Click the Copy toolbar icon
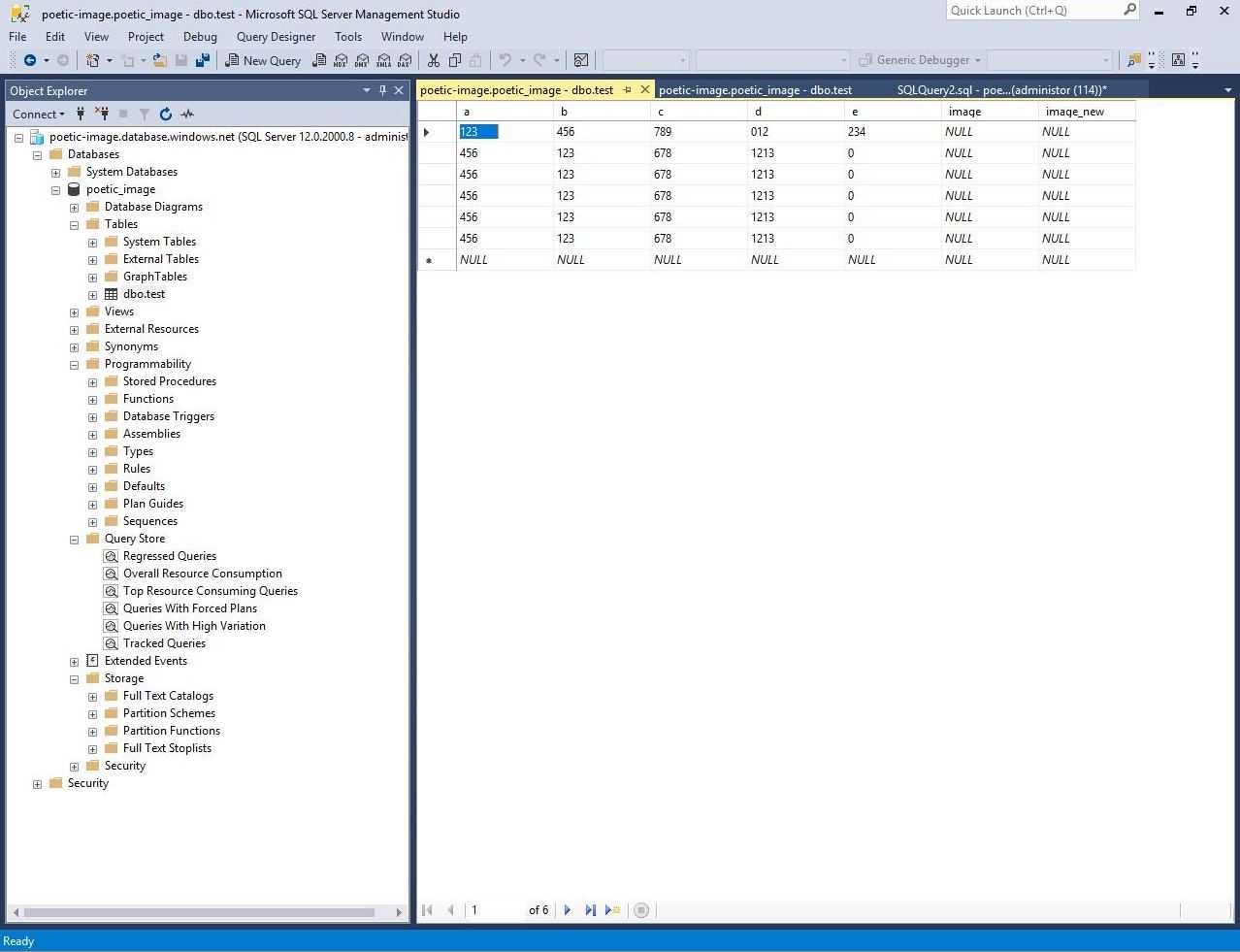The width and height of the screenshot is (1240, 952). tap(454, 60)
